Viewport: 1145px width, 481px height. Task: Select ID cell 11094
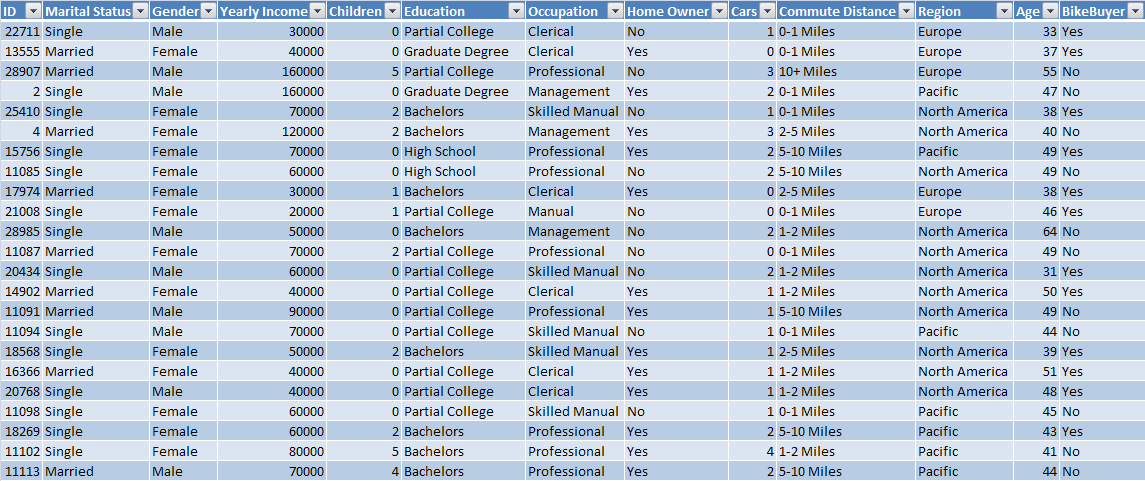coord(21,331)
